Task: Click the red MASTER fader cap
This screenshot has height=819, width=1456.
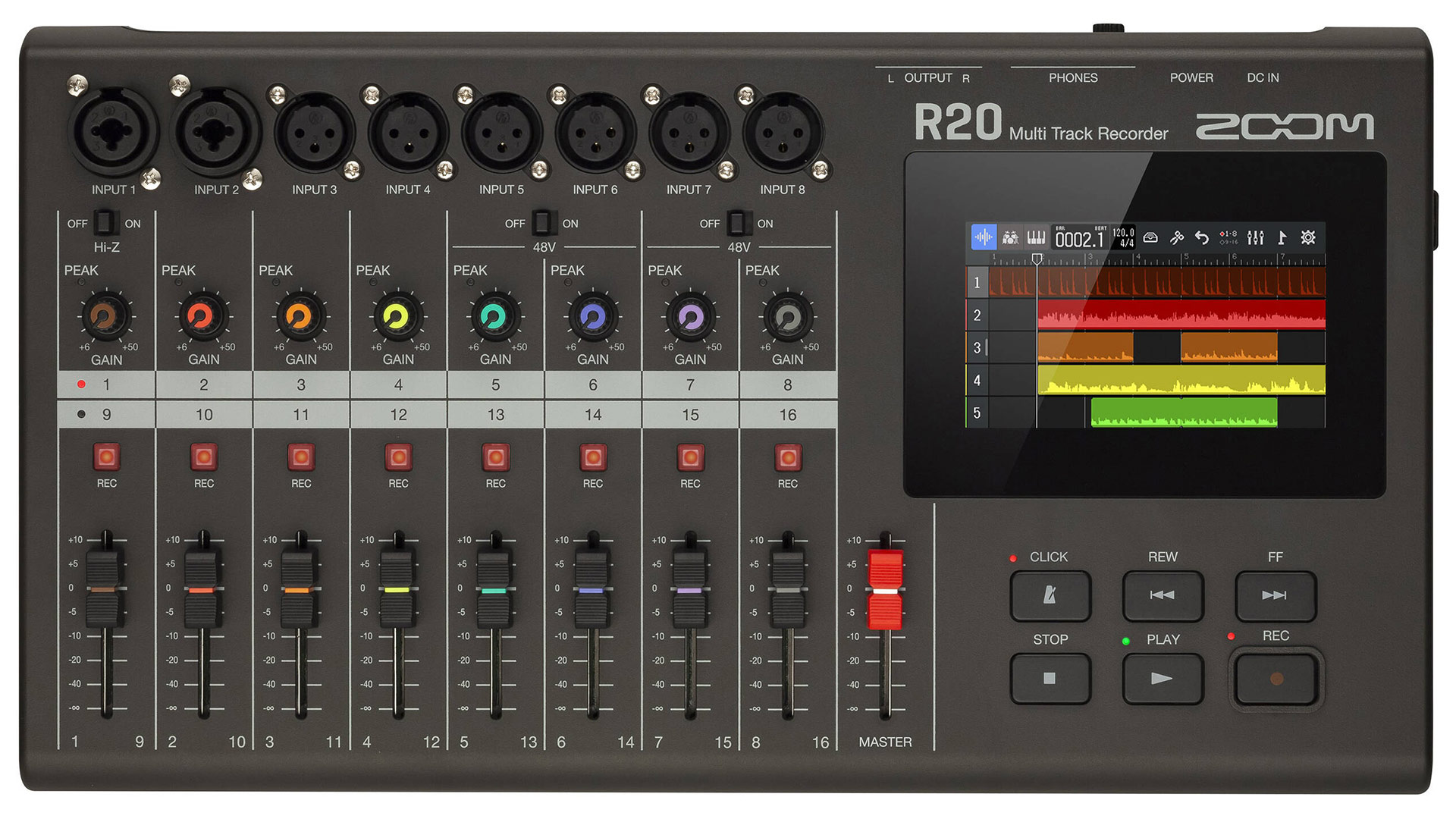Action: click(885, 589)
